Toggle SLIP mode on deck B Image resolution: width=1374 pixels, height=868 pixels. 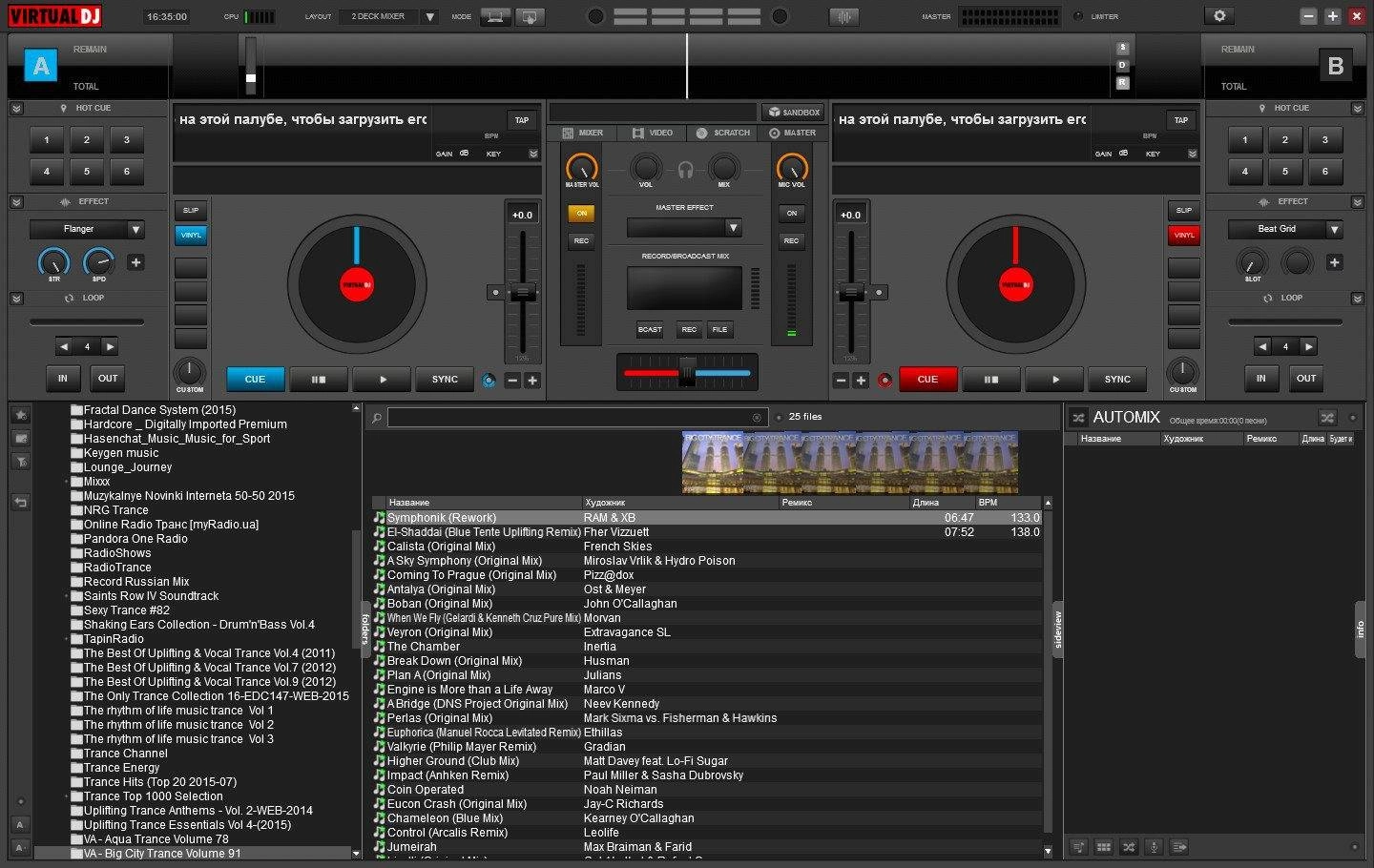pyautogui.click(x=1184, y=210)
